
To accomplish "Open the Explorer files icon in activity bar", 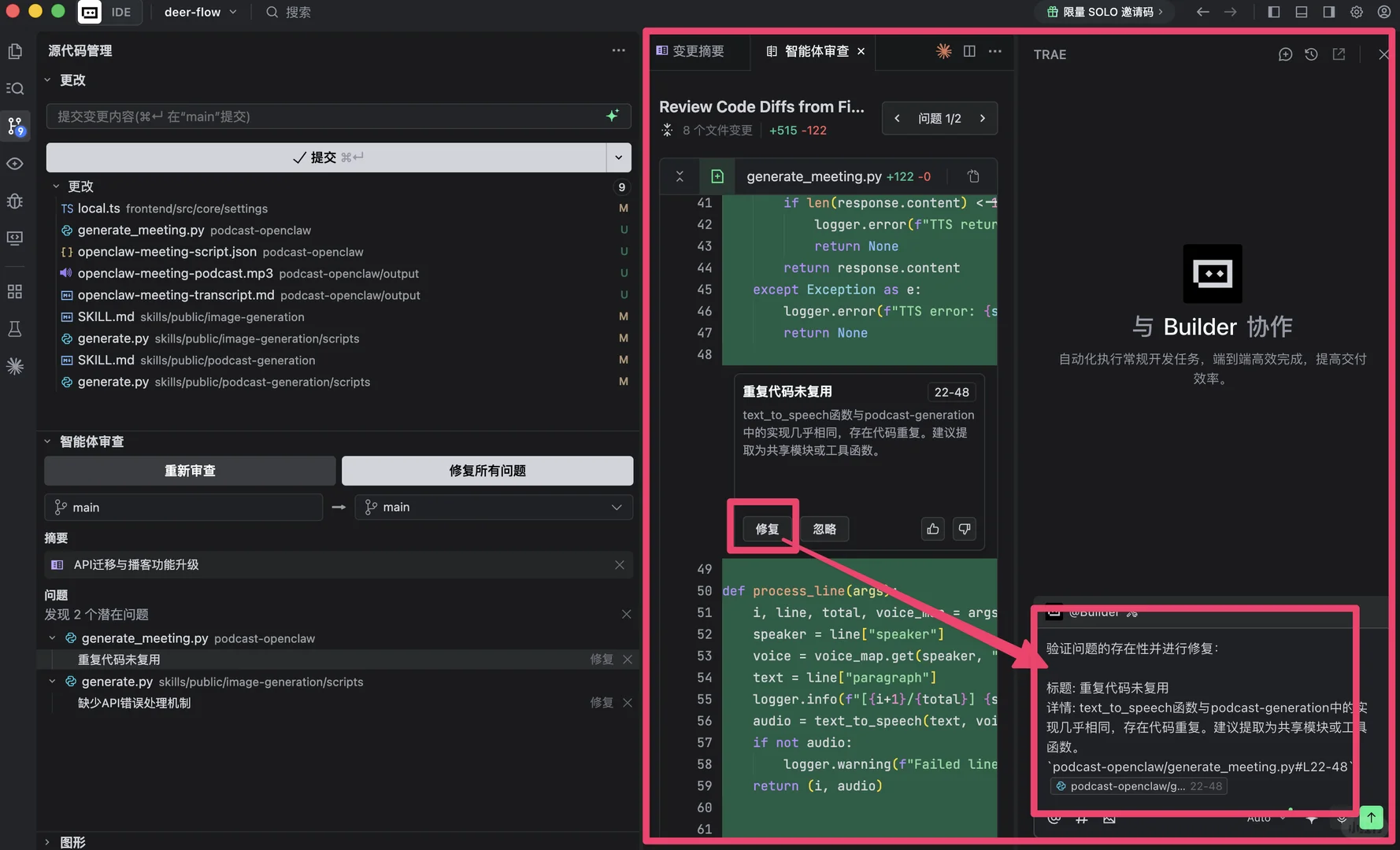I will (15, 52).
